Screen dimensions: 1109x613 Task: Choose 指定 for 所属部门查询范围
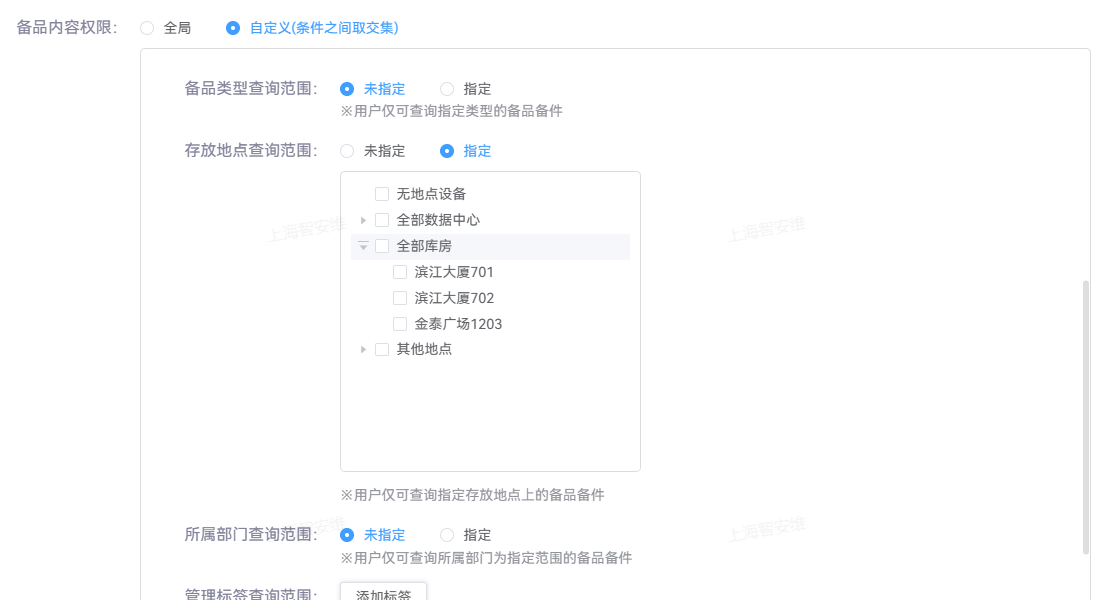point(447,535)
